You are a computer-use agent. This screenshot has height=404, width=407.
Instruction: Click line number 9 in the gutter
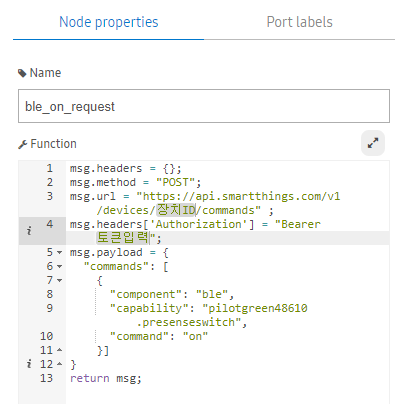50,308
